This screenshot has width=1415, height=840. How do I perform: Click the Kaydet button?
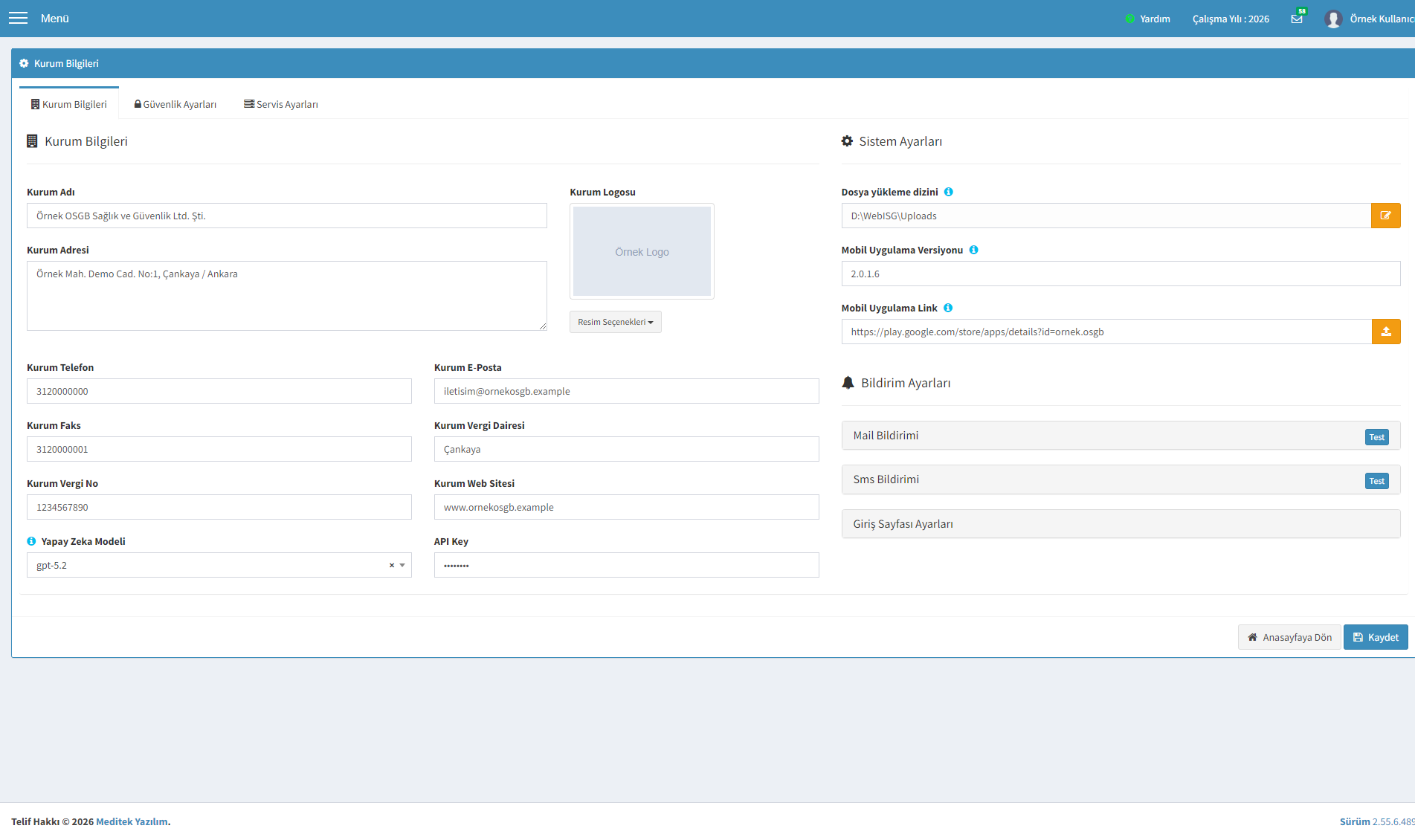(1376, 637)
